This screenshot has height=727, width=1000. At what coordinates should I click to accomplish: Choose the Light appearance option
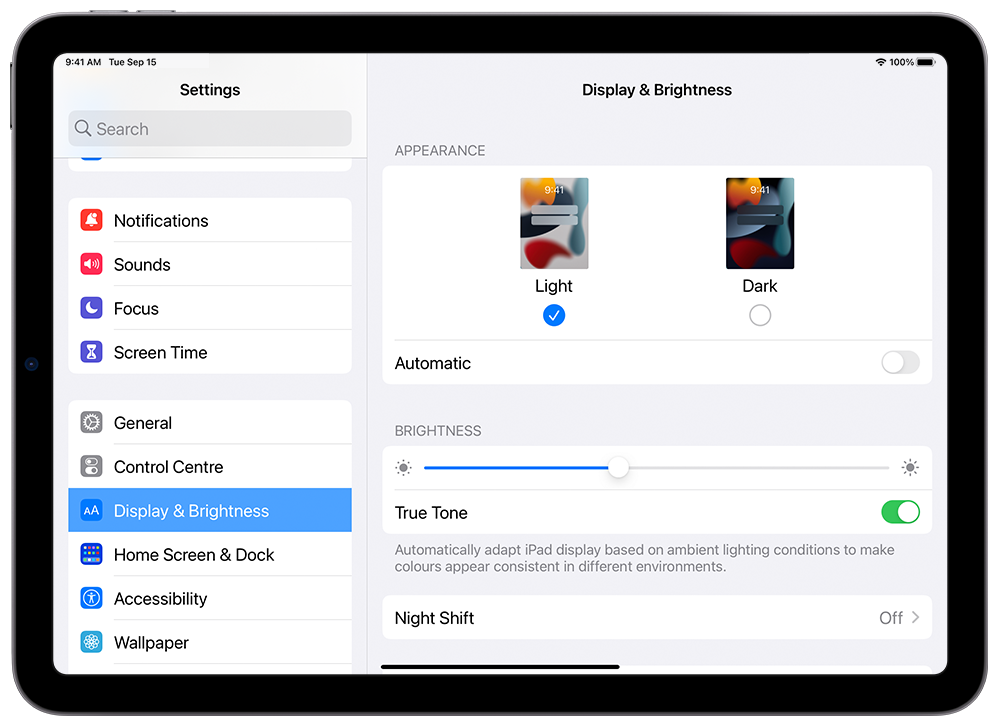coord(554,315)
